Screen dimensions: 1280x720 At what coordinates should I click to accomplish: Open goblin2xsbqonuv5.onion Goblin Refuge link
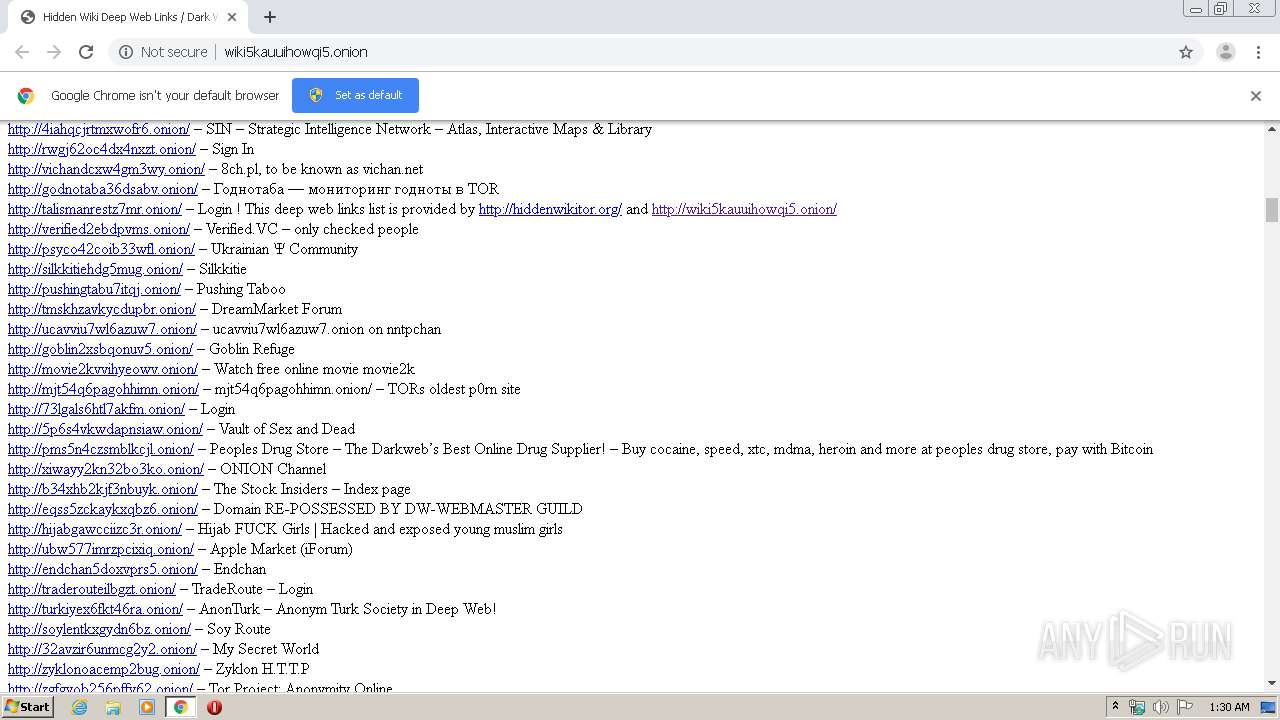(100, 349)
